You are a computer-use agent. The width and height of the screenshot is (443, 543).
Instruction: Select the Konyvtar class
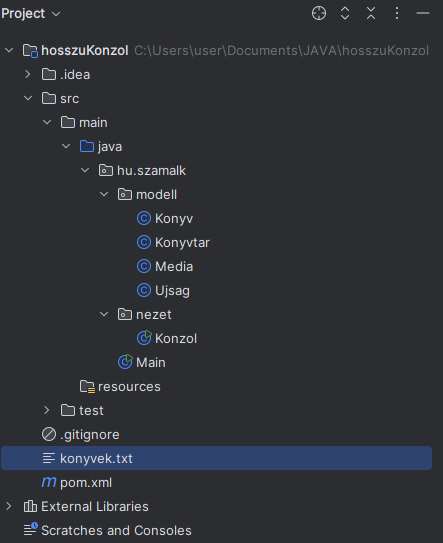point(182,243)
